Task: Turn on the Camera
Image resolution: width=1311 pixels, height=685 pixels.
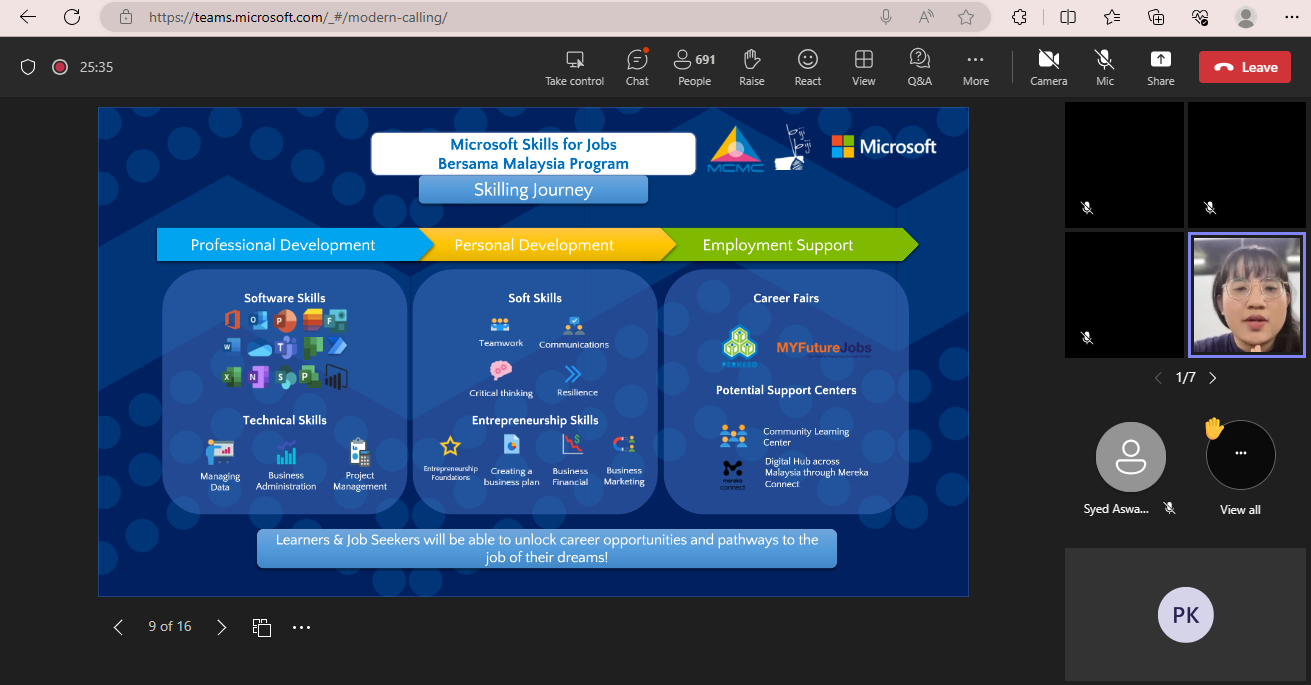Action: pos(1048,67)
